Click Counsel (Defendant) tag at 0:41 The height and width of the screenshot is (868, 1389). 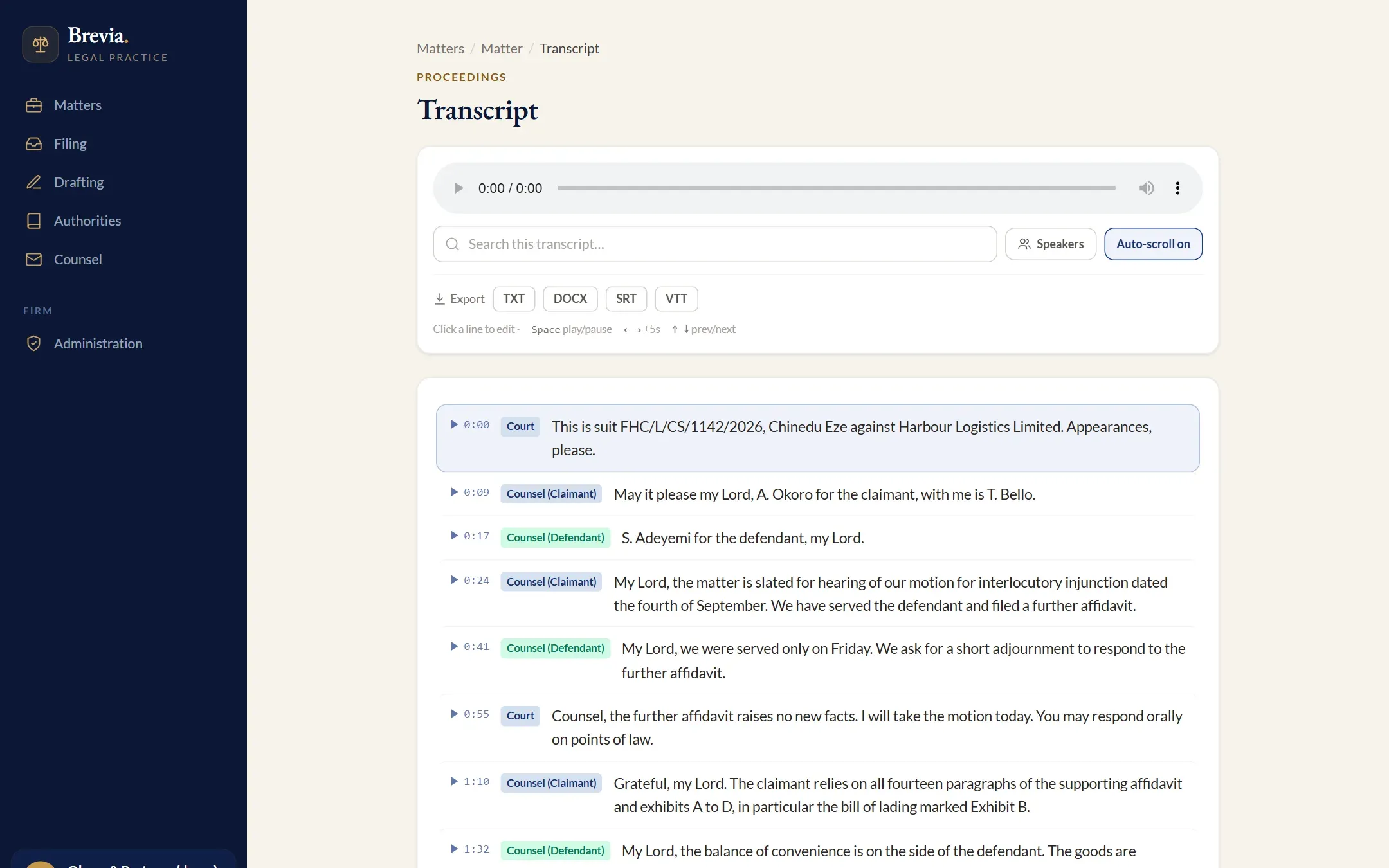pos(555,648)
